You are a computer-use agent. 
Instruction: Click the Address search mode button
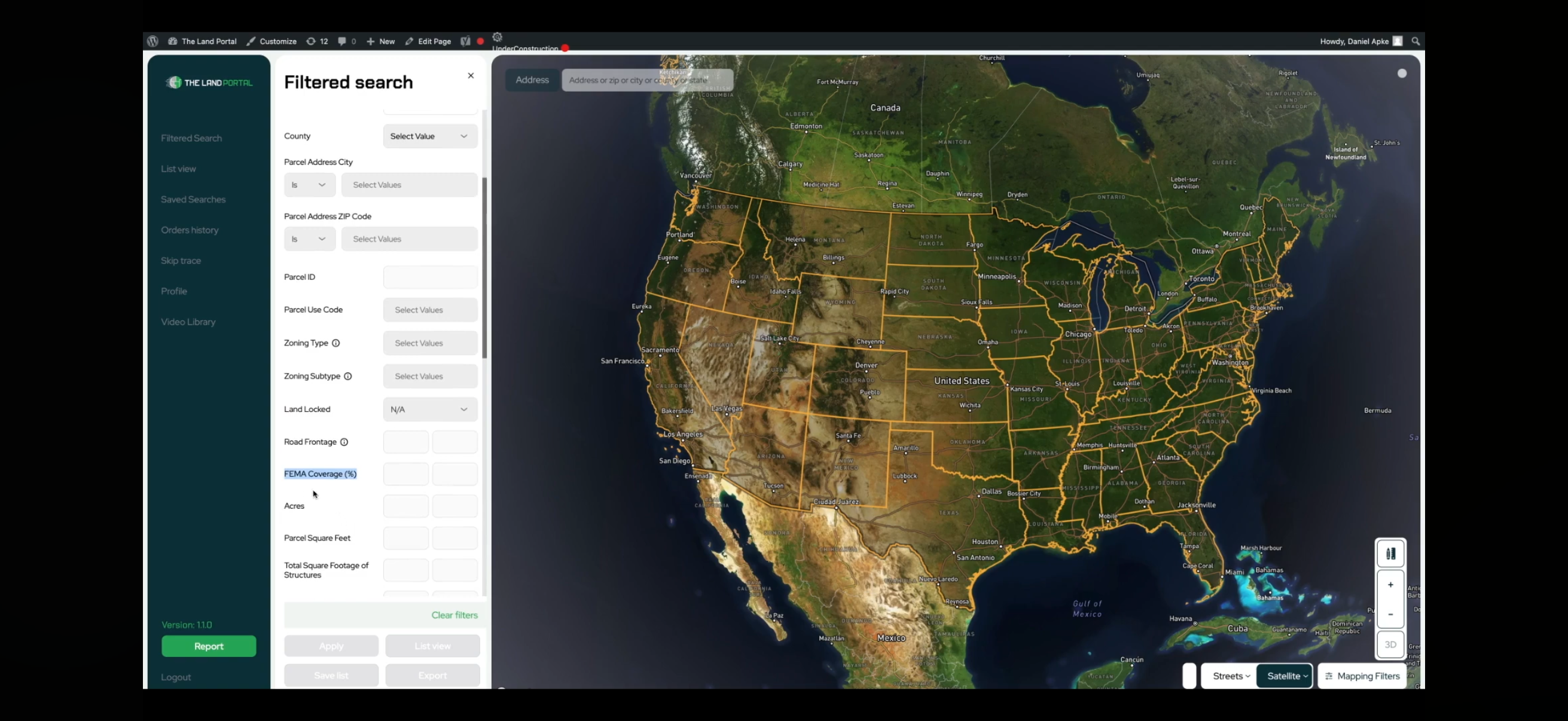click(x=532, y=80)
